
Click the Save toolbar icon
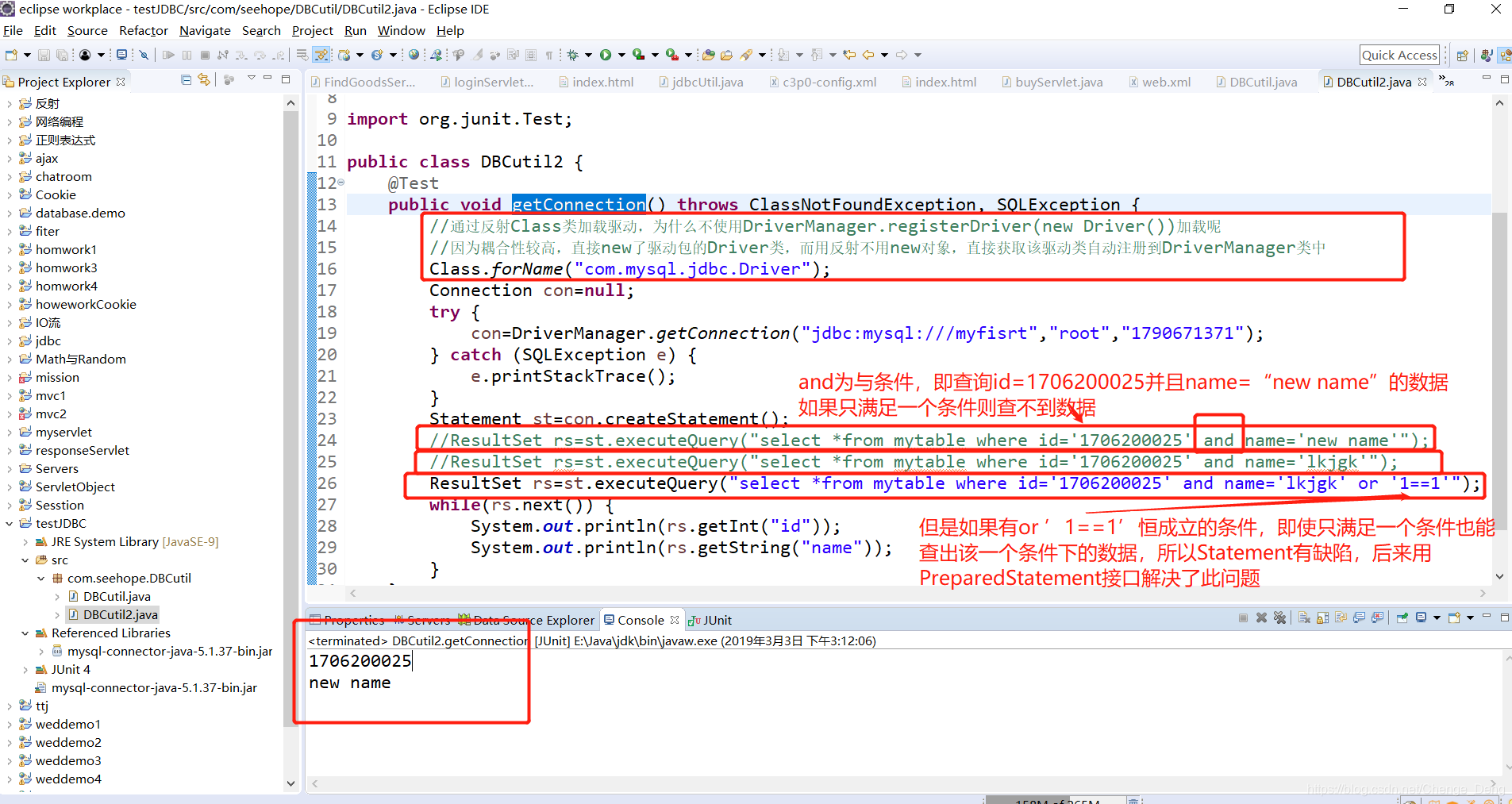(x=44, y=55)
